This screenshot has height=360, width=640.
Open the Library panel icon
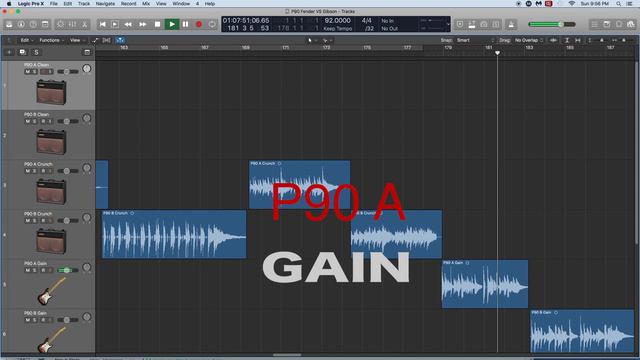click(9, 24)
